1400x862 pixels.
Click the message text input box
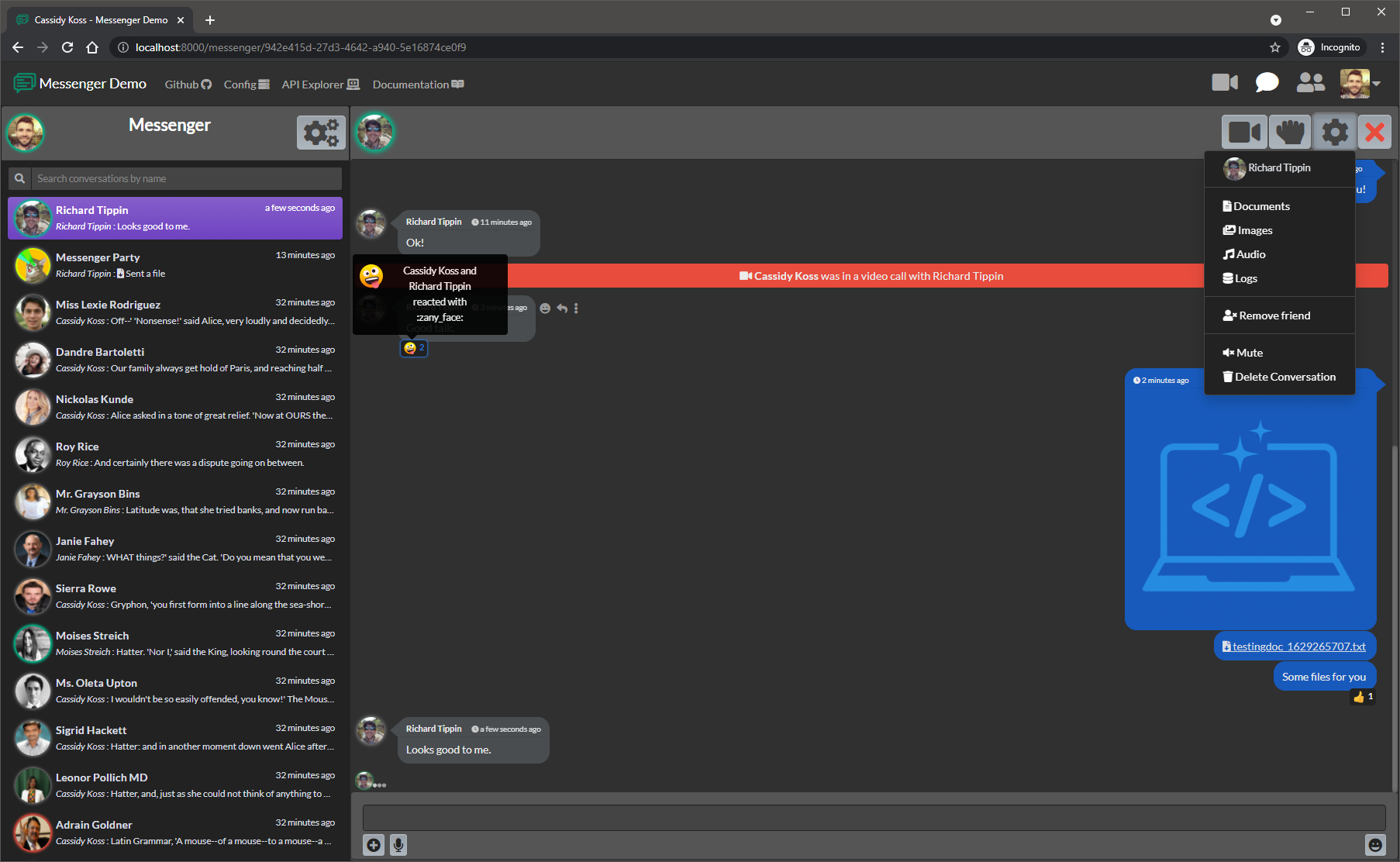click(x=874, y=818)
